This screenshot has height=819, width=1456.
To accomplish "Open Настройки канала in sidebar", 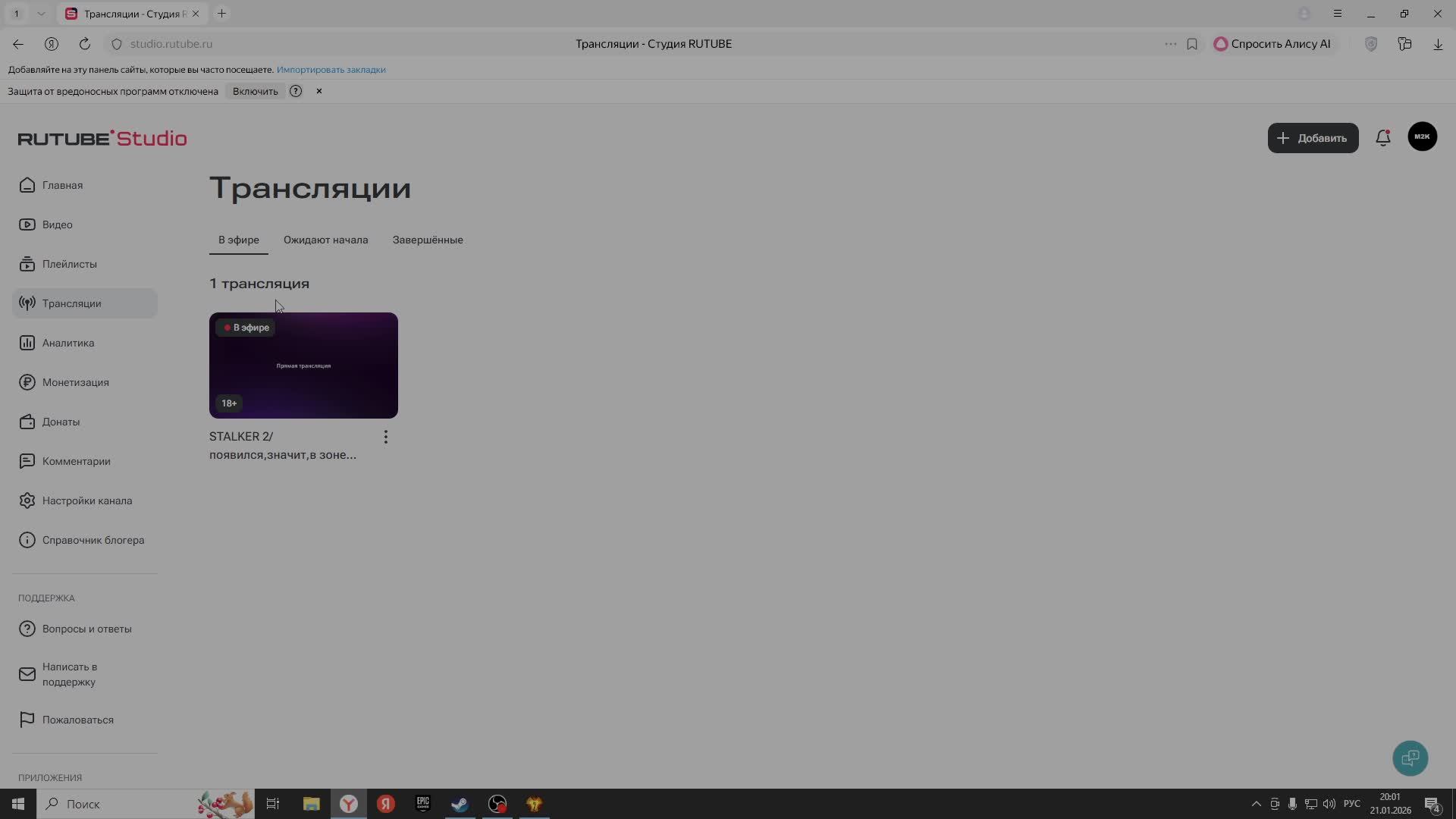I will [86, 500].
